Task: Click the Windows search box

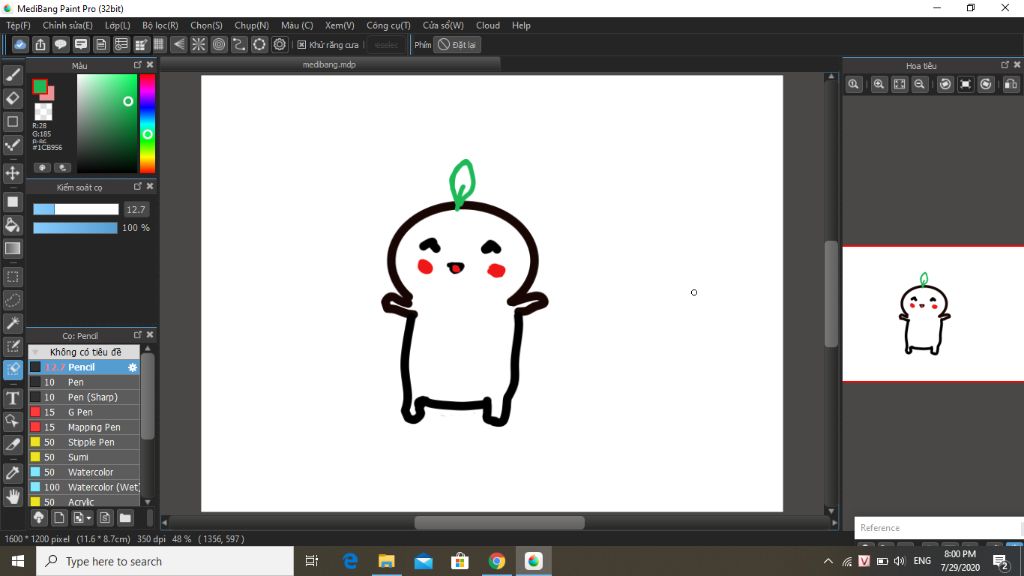Action: tap(165, 561)
